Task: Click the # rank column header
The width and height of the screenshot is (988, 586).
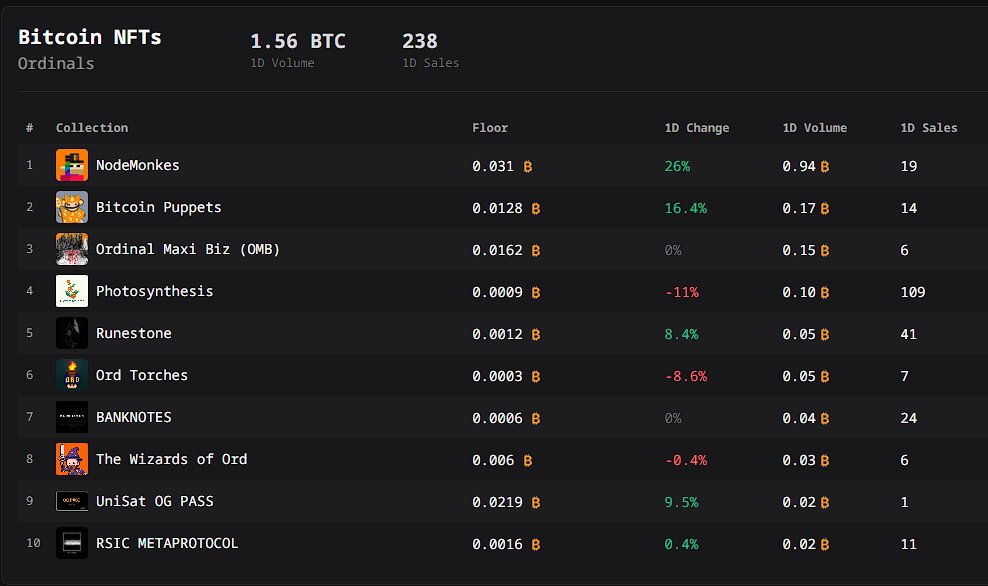Action: coord(30,128)
